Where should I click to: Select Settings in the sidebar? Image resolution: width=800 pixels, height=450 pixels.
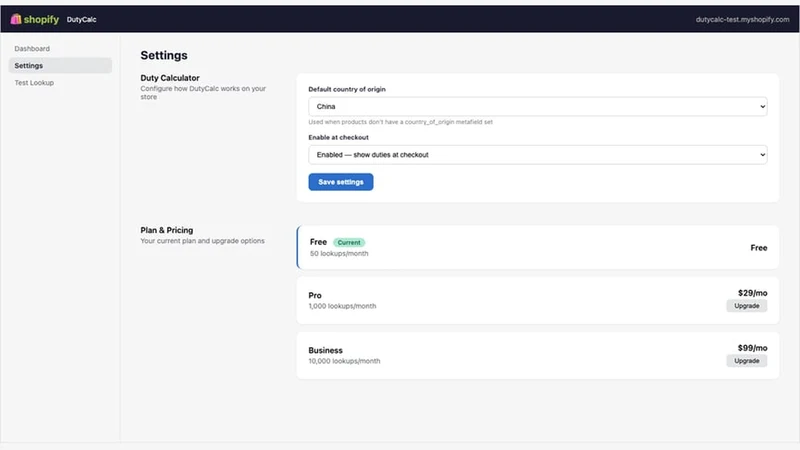coord(60,65)
